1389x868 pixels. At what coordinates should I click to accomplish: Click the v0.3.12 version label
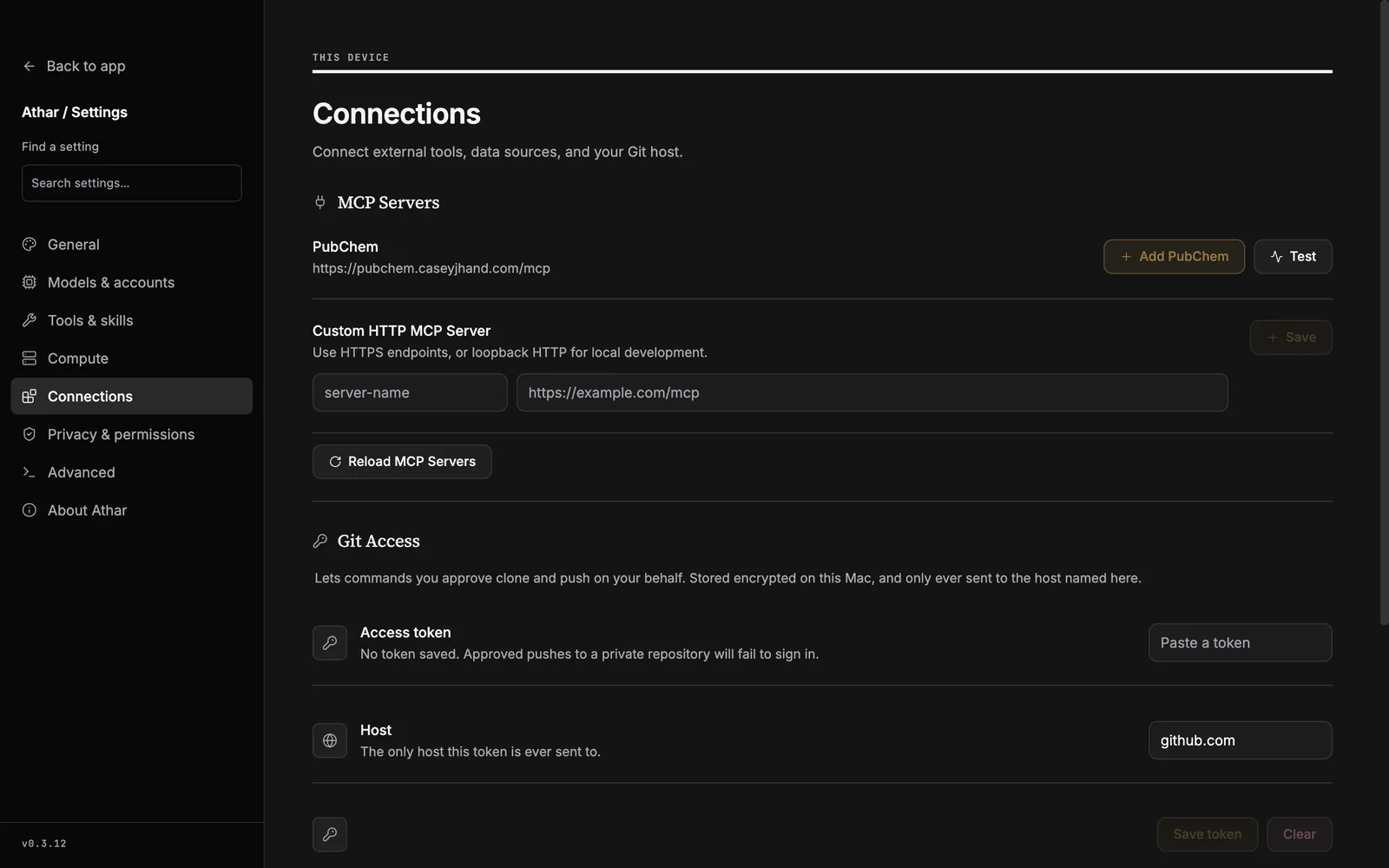[x=44, y=844]
